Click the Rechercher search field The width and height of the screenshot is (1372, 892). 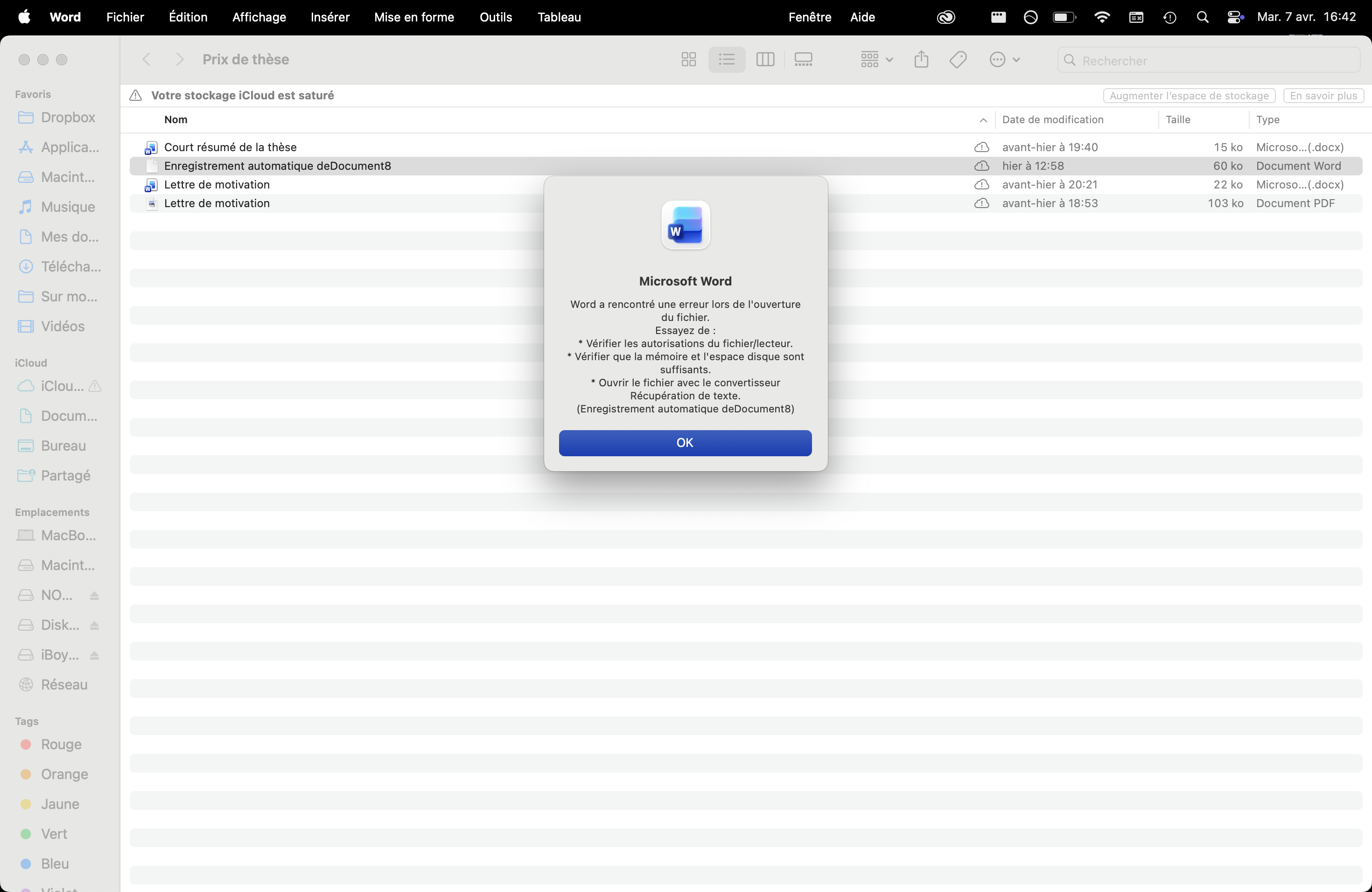tap(1209, 61)
